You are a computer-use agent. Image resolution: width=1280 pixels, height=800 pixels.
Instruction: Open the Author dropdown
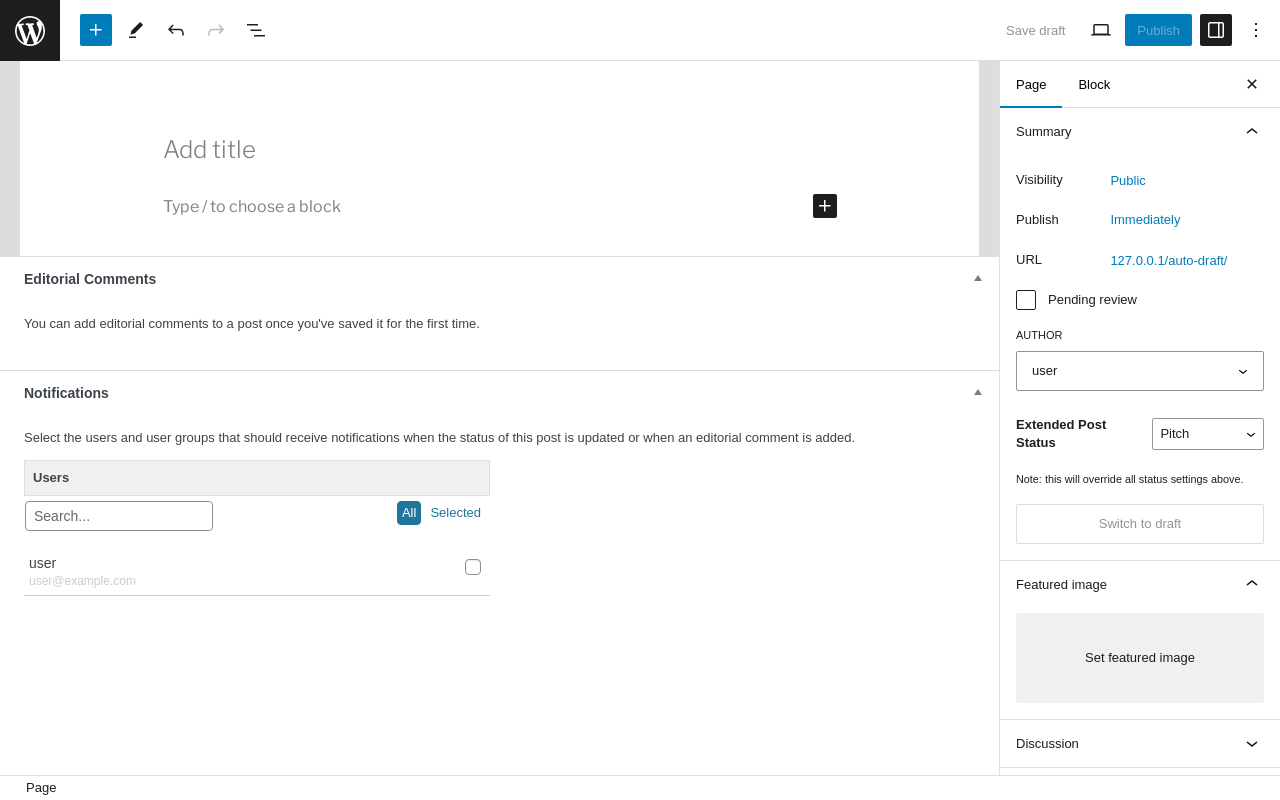(1140, 371)
